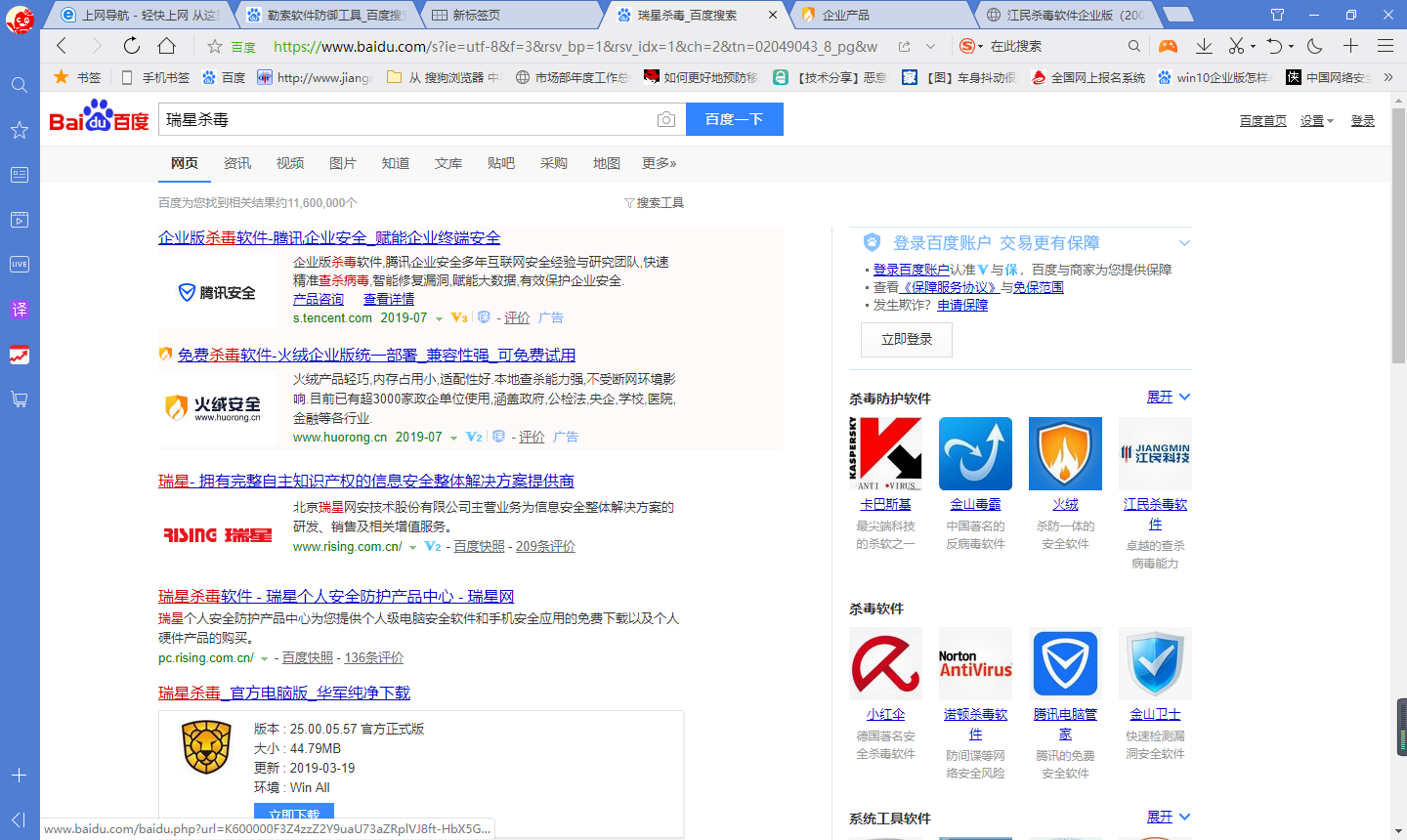This screenshot has height=840, width=1407.
Task: Click the 百度一下 search button
Action: pyautogui.click(x=735, y=119)
